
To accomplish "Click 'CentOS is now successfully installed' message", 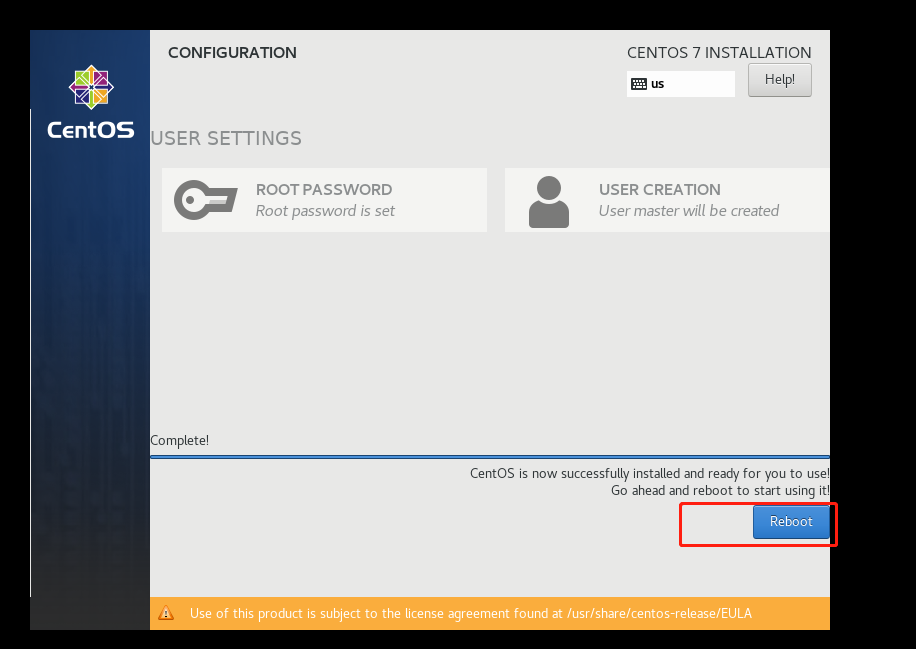I will coord(650,473).
